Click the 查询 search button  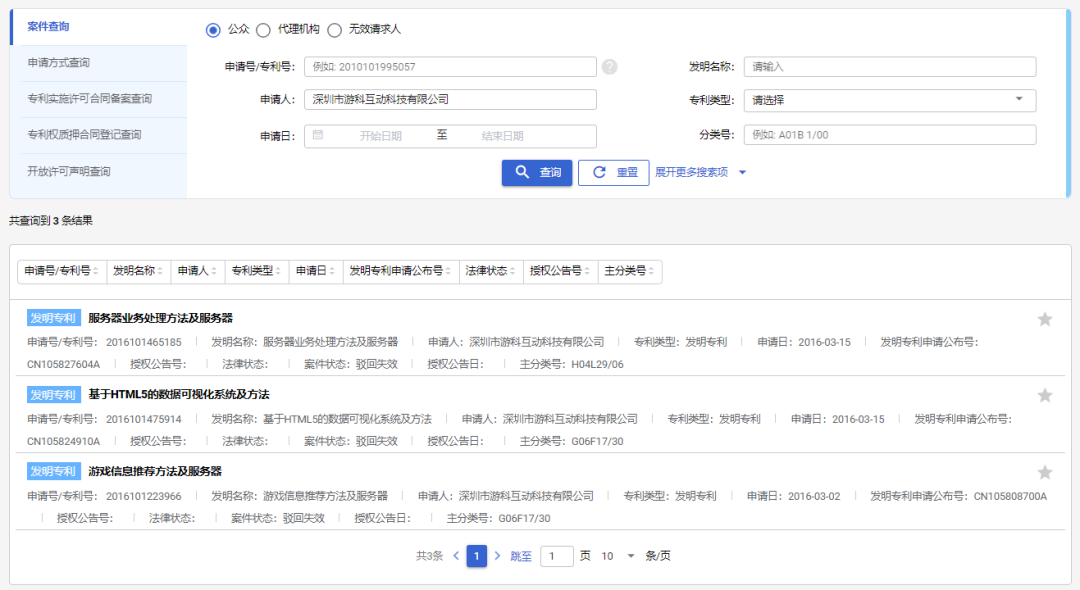[537, 172]
